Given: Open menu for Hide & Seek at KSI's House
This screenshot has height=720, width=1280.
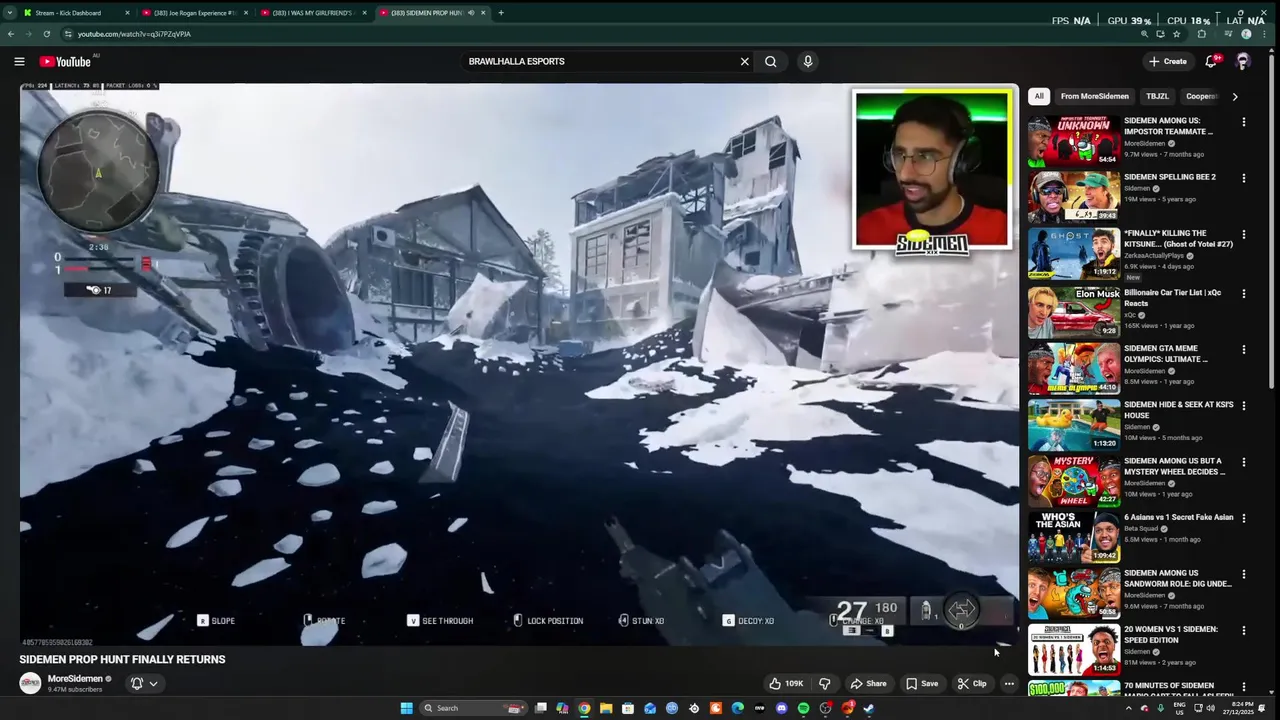Looking at the screenshot, I should pos(1244,406).
